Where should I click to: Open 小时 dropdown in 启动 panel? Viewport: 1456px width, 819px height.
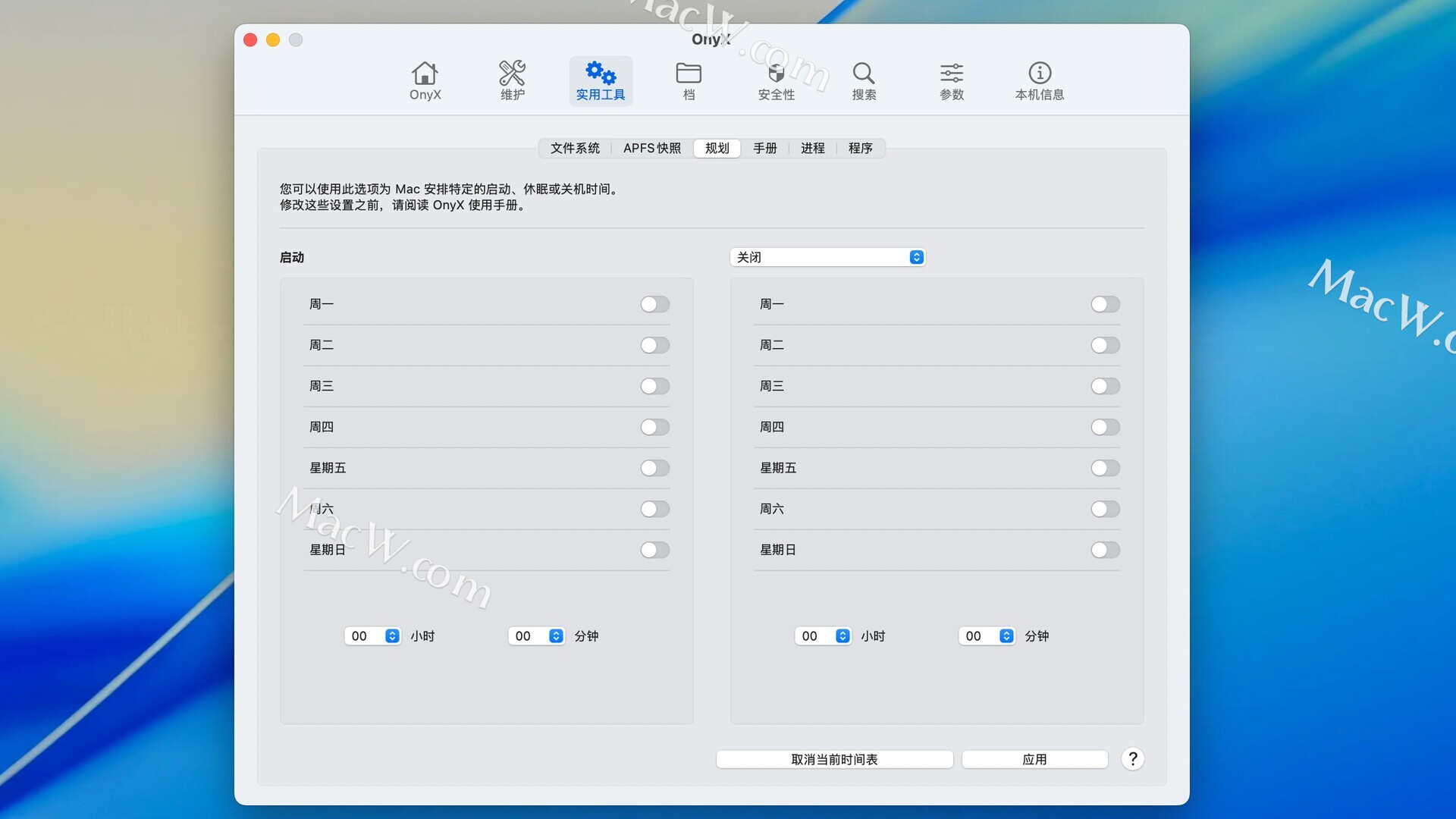[x=373, y=636]
